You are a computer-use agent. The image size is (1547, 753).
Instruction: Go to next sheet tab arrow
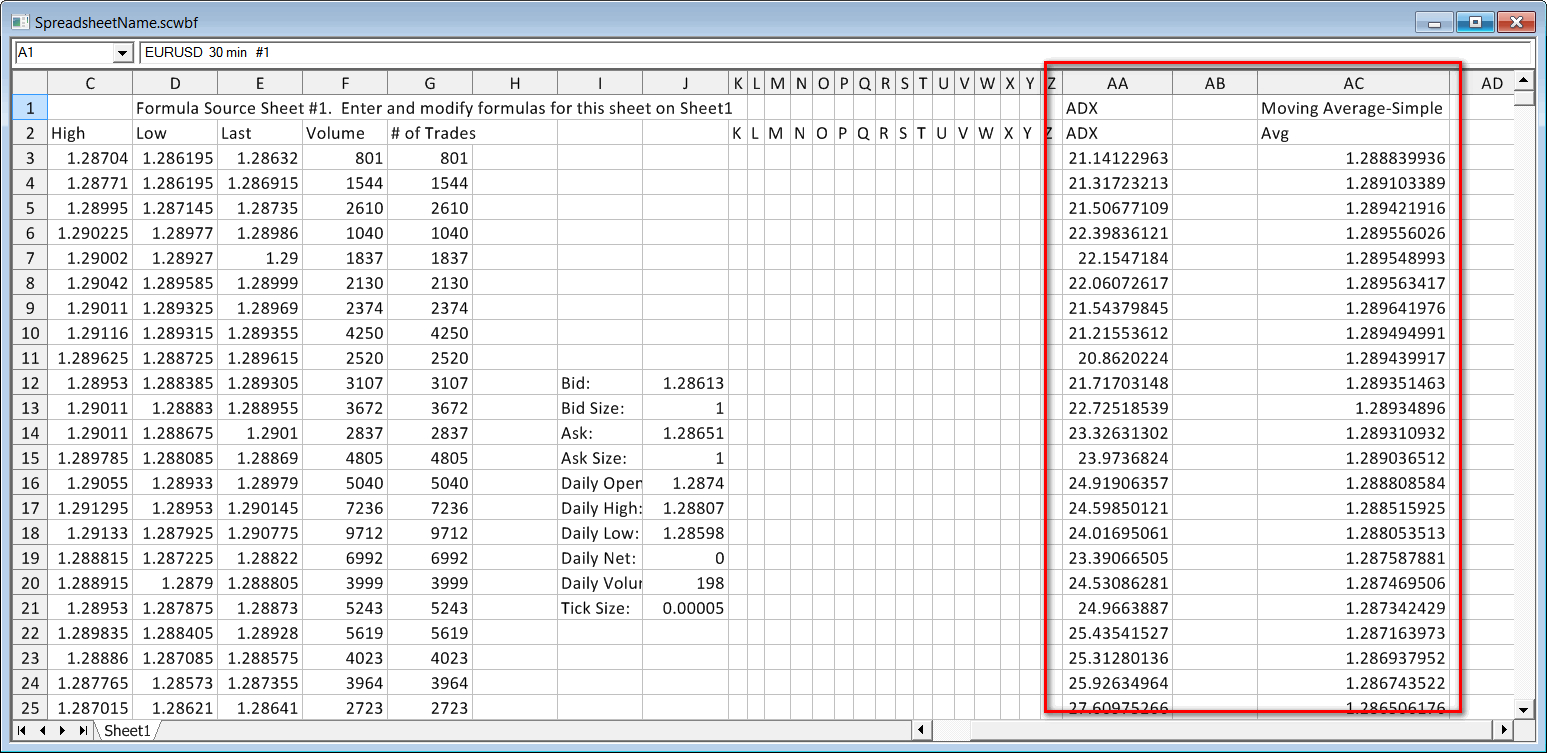62,731
